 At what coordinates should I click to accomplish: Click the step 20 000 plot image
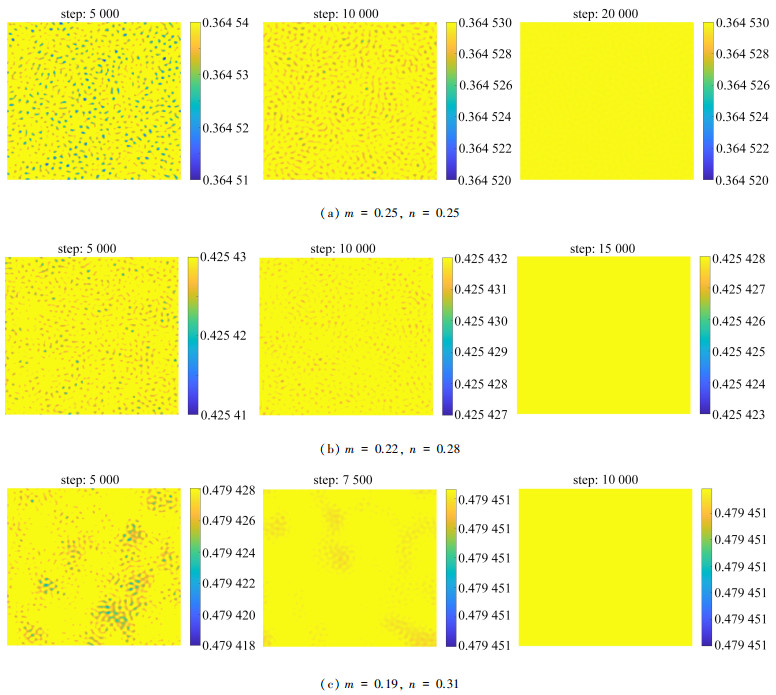(606, 100)
